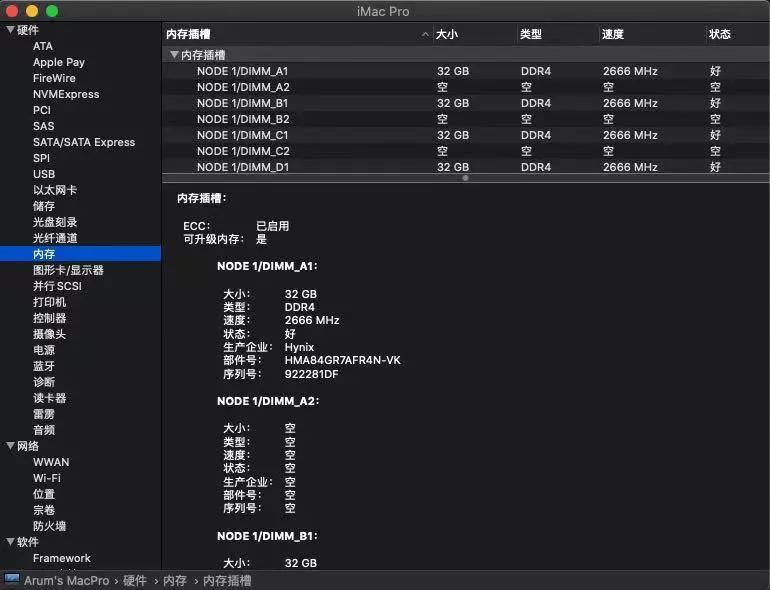This screenshot has height=590, width=770.
Task: Click 硬件 in the path bar
Action: pos(135,581)
